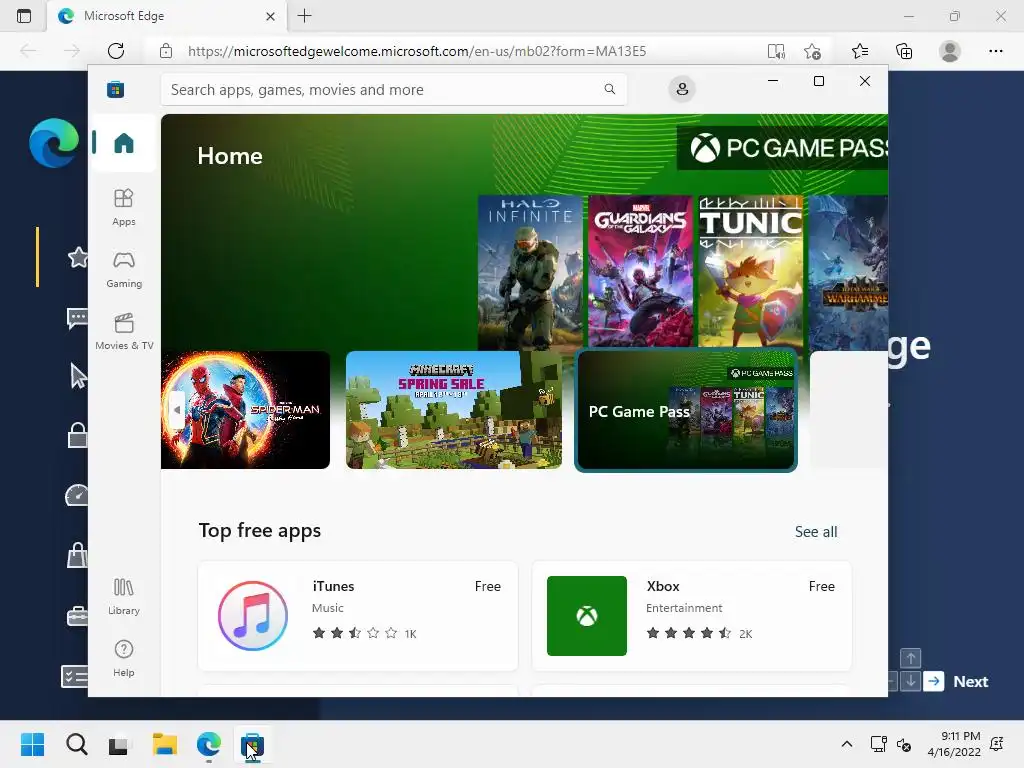The width and height of the screenshot is (1024, 768).
Task: Open Edge profile avatar icon
Action: (950, 51)
